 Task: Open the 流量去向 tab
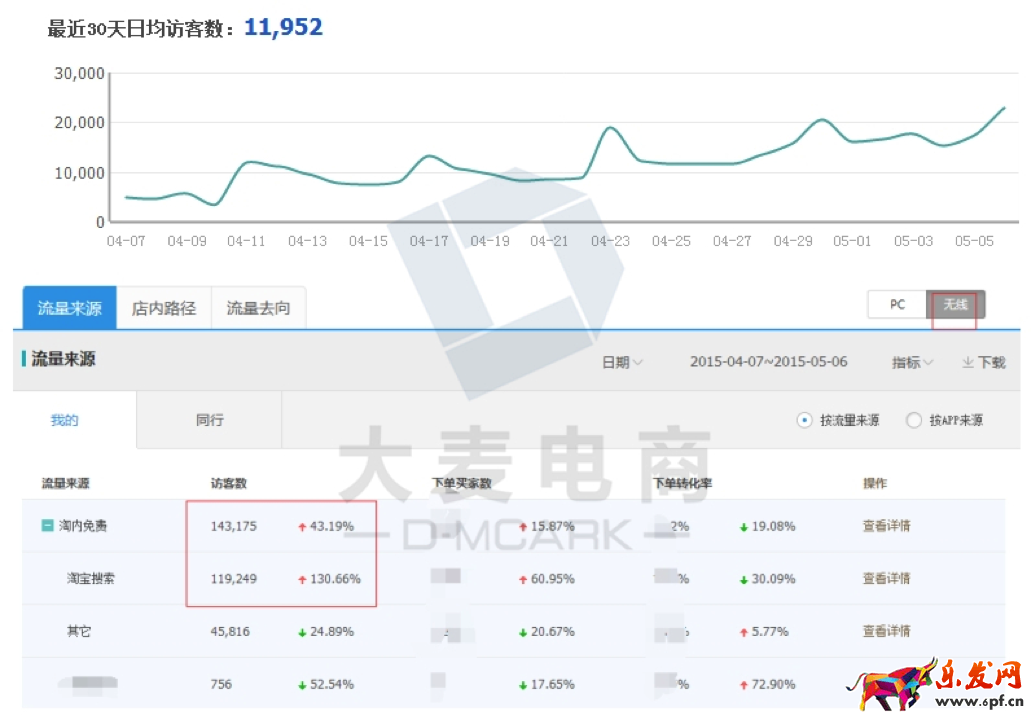click(x=258, y=308)
